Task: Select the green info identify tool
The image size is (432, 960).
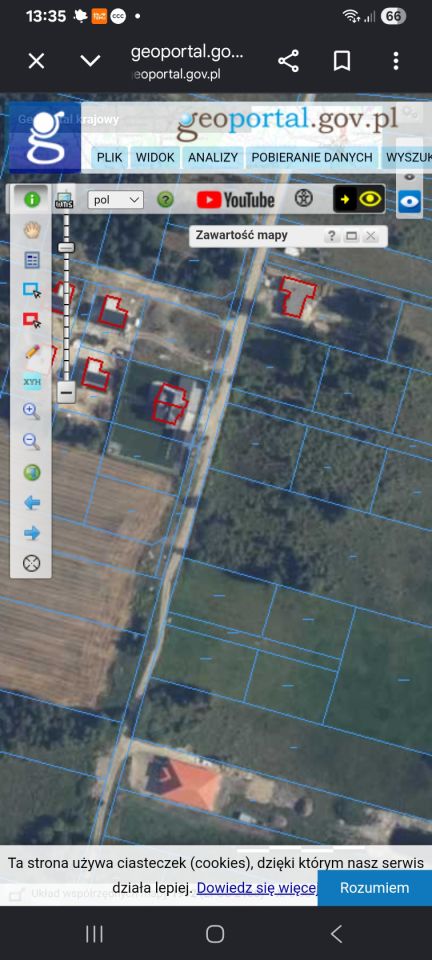Action: 31,199
